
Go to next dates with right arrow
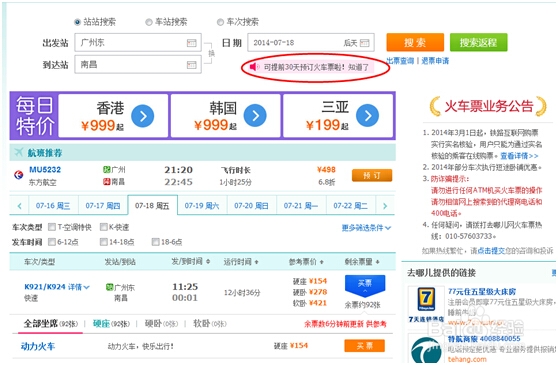(x=385, y=206)
